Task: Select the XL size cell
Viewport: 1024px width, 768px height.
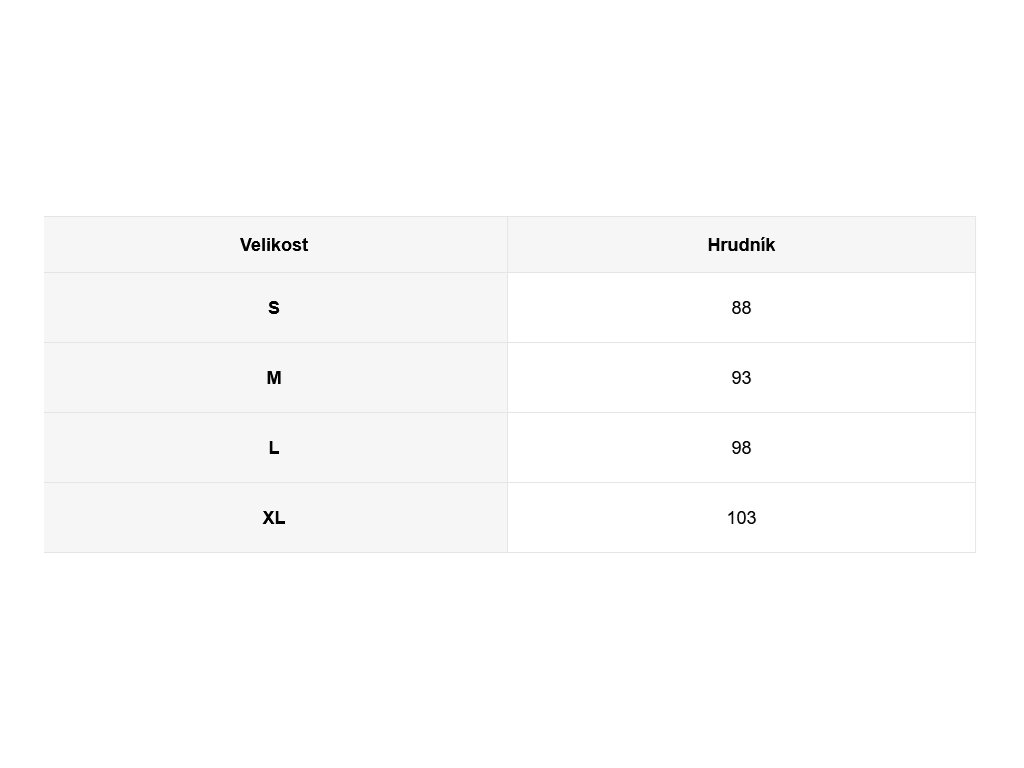Action: pyautogui.click(x=275, y=517)
